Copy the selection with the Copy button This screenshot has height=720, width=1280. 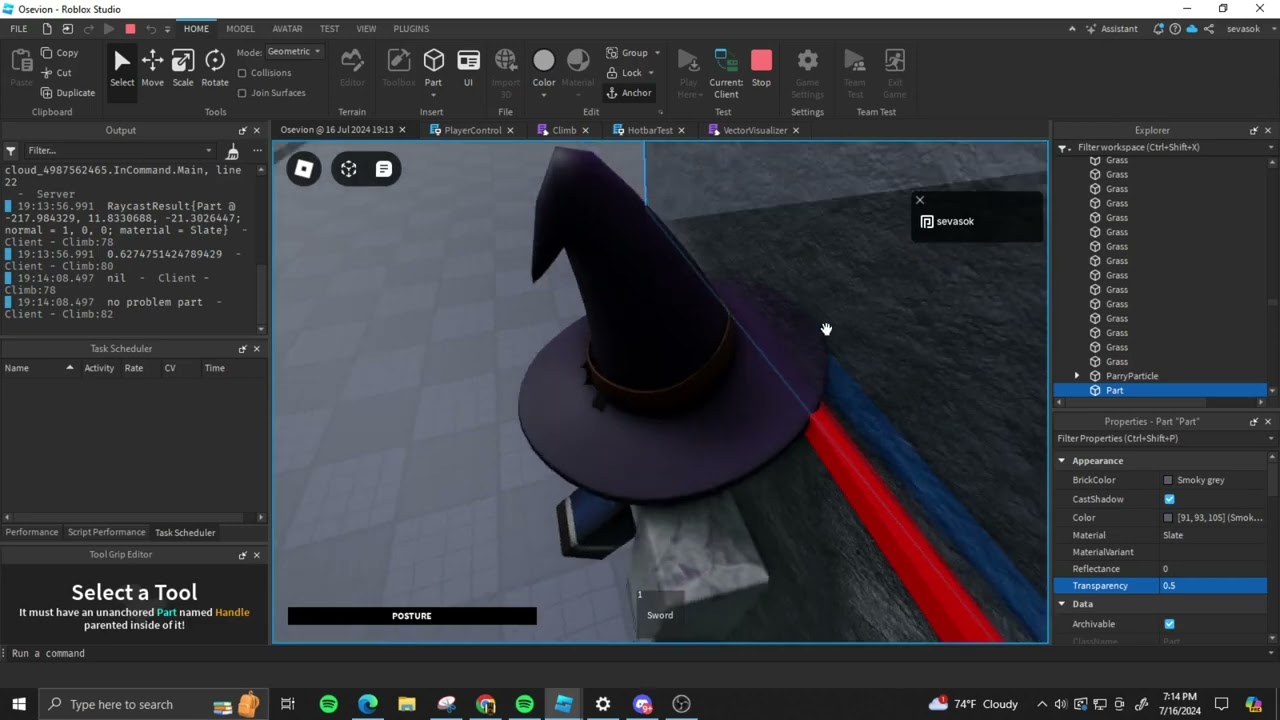click(x=59, y=53)
